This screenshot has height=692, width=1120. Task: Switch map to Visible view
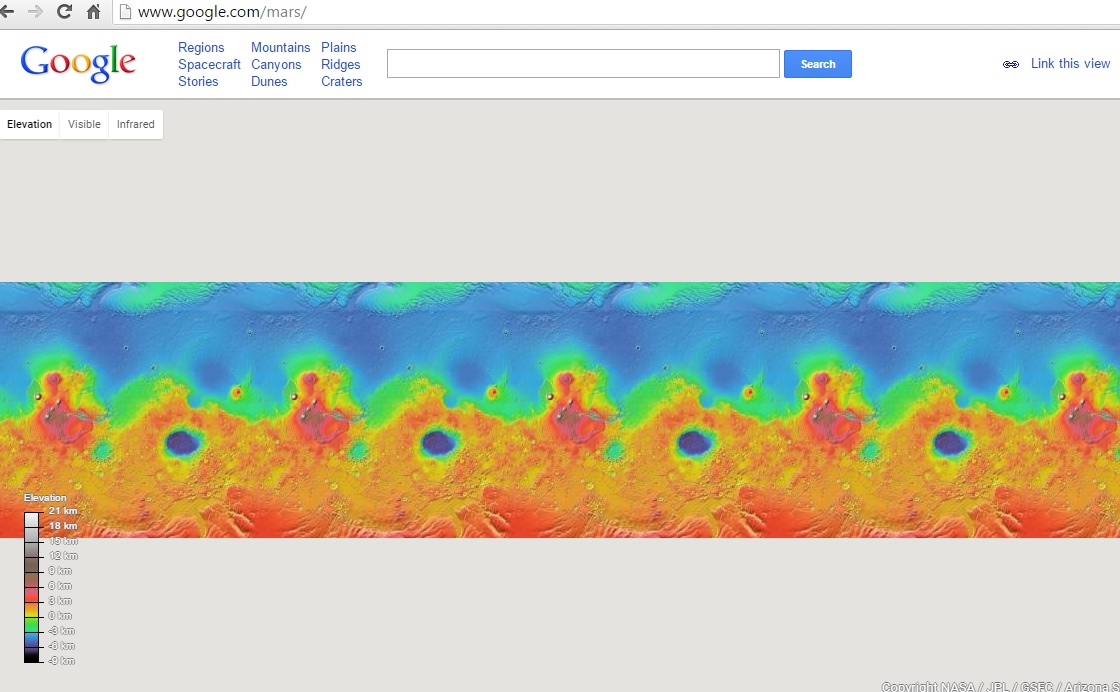pos(84,124)
